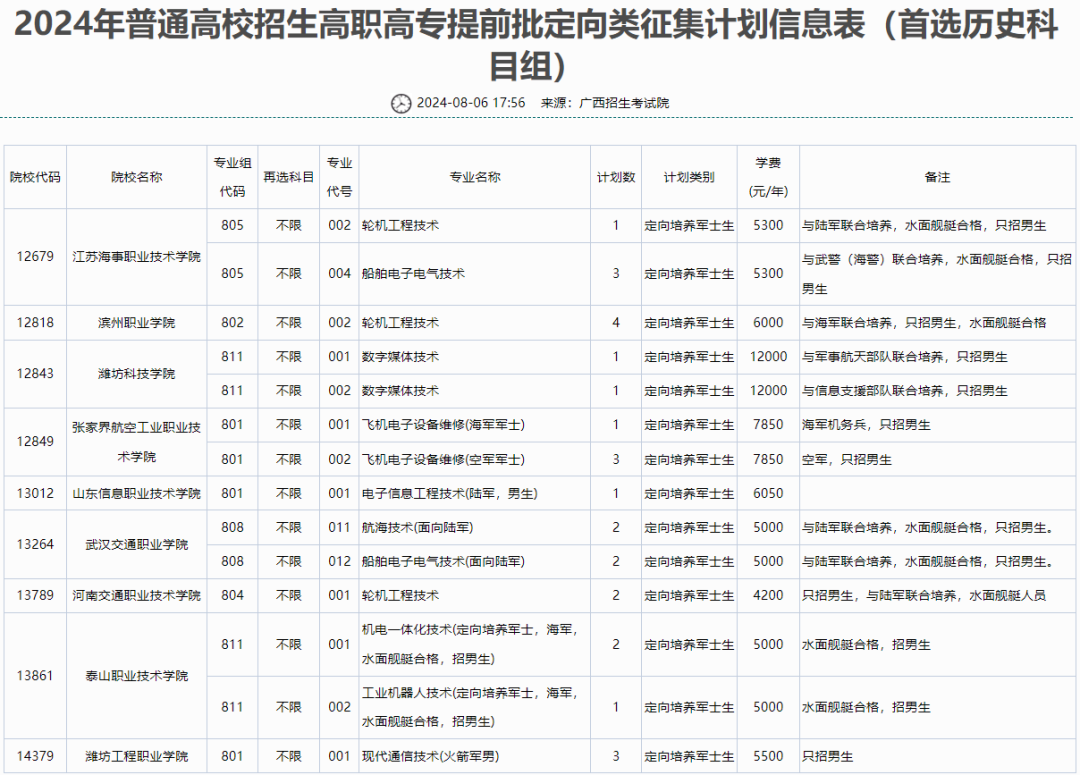Image resolution: width=1080 pixels, height=775 pixels.
Task: Click the remark 只招男生，与陆军联合培养，水面舰艇人员
Action: (924, 595)
